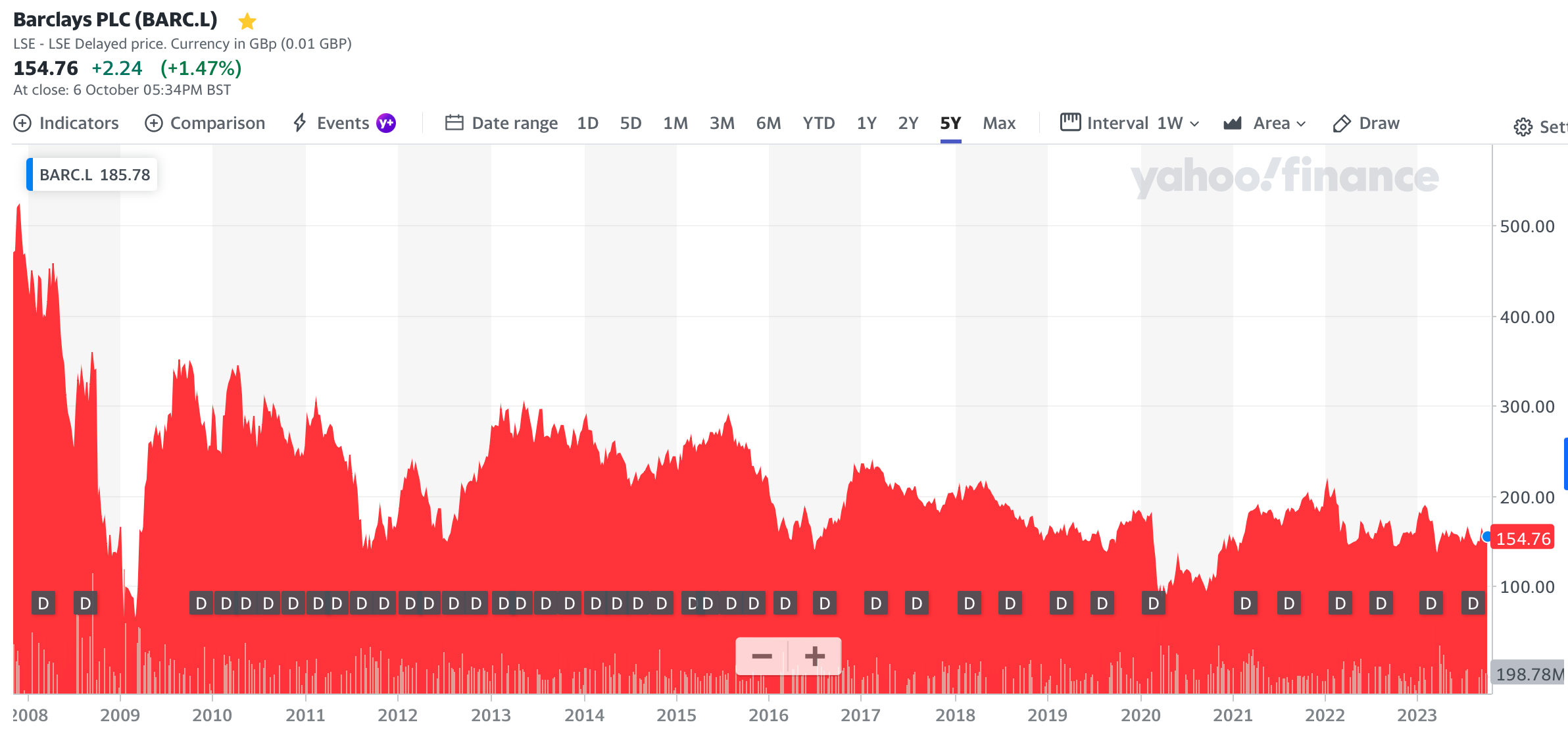
Task: Select the 1M range
Action: 675,123
